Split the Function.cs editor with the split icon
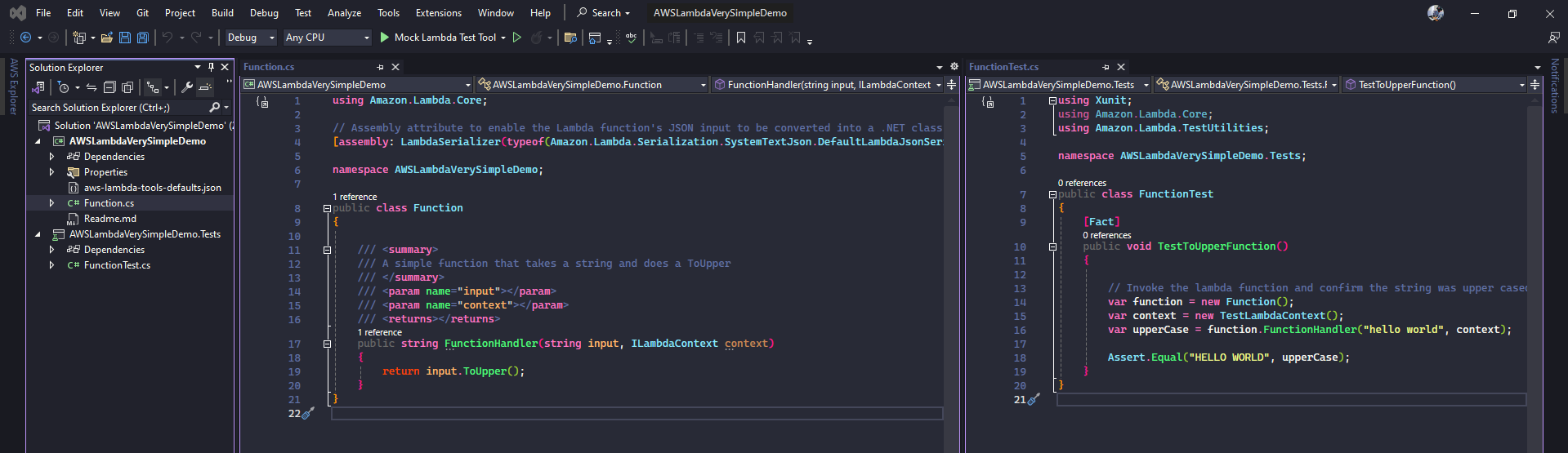Viewport: 1568px width, 453px height. tap(951, 85)
